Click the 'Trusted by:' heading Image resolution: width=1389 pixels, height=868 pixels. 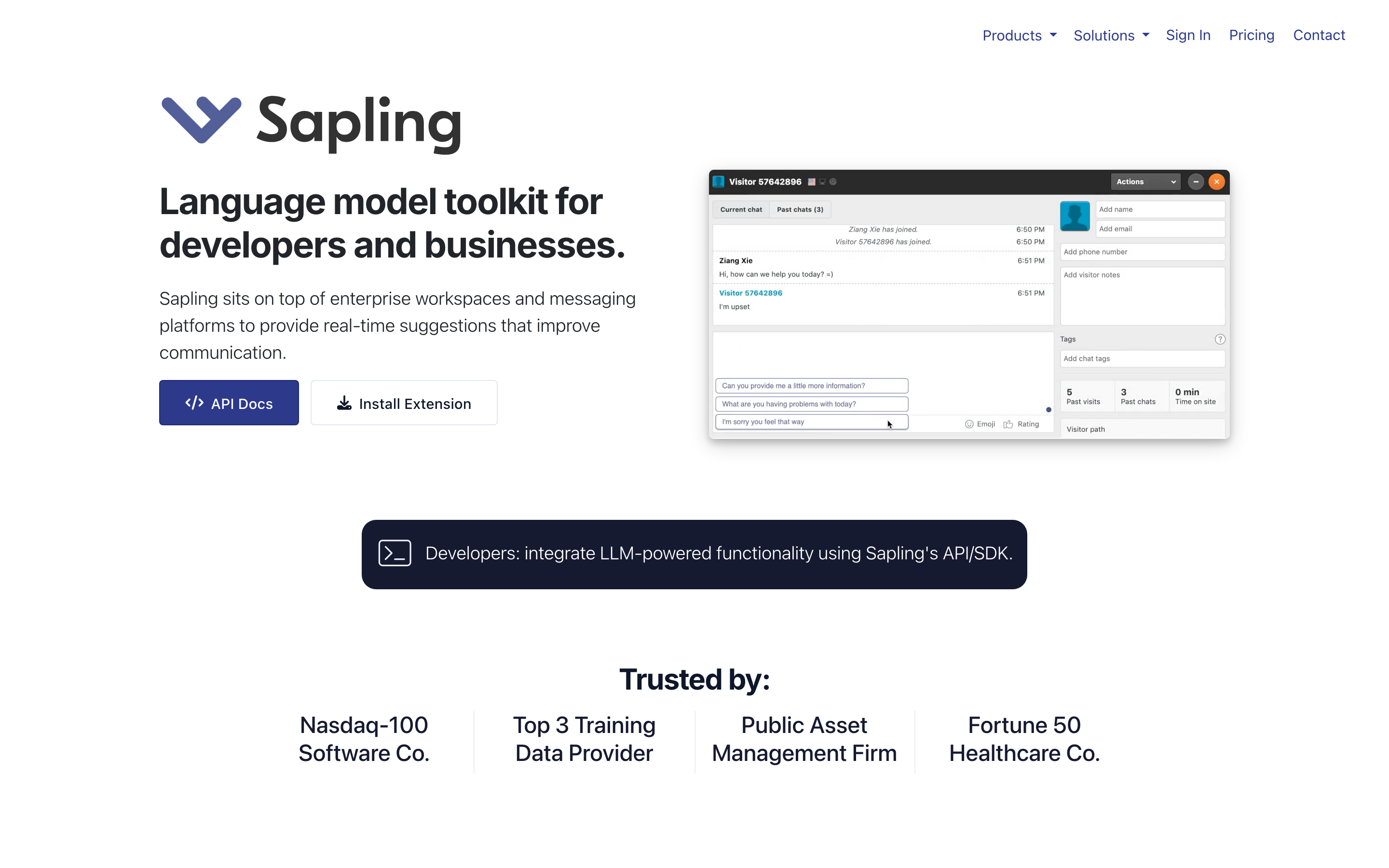click(694, 680)
